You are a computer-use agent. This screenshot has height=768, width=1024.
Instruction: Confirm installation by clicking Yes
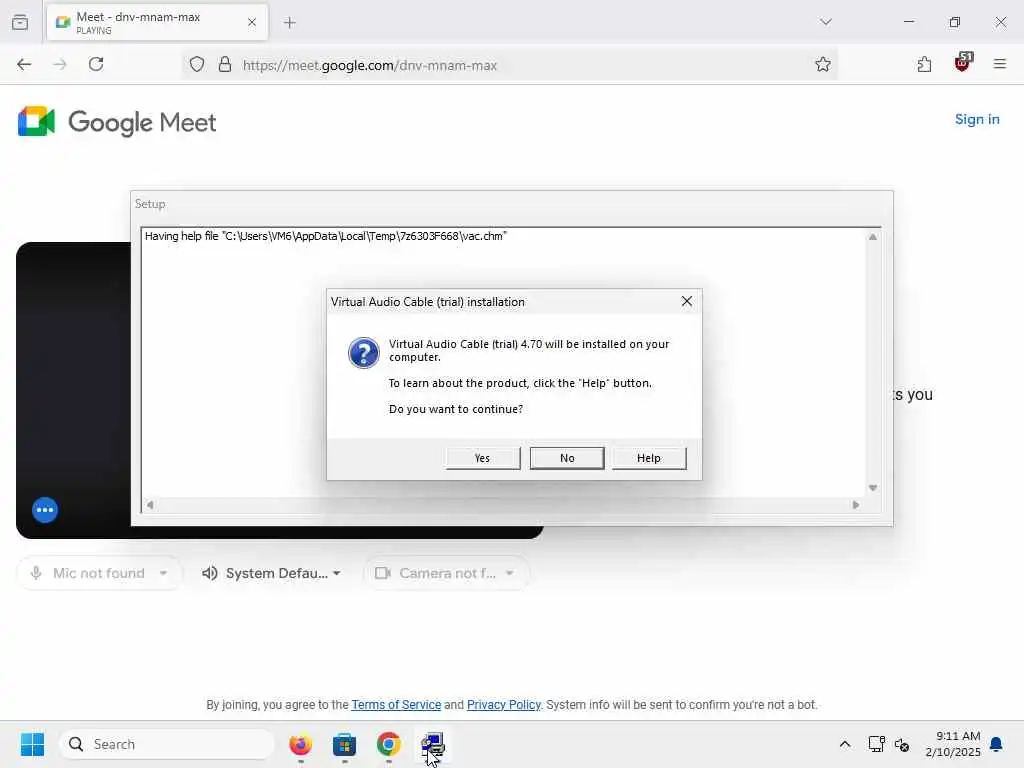click(483, 458)
